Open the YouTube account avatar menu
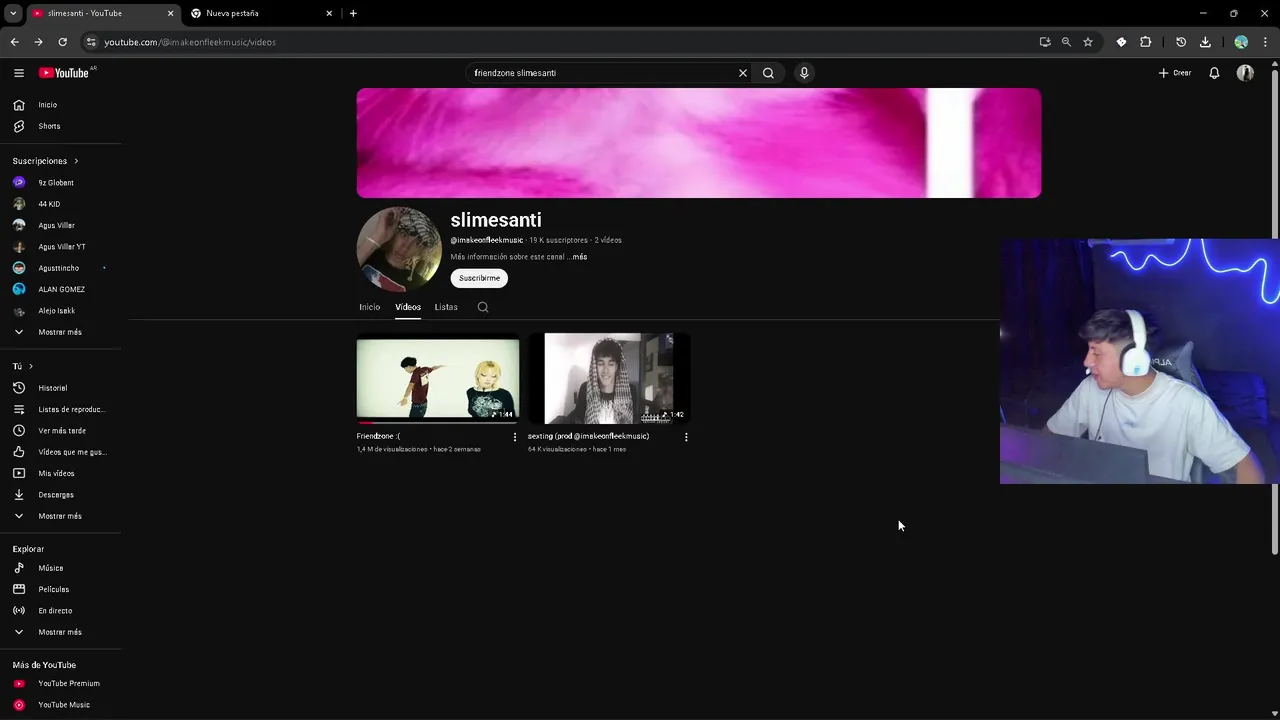This screenshot has width=1280, height=720. 1245,73
